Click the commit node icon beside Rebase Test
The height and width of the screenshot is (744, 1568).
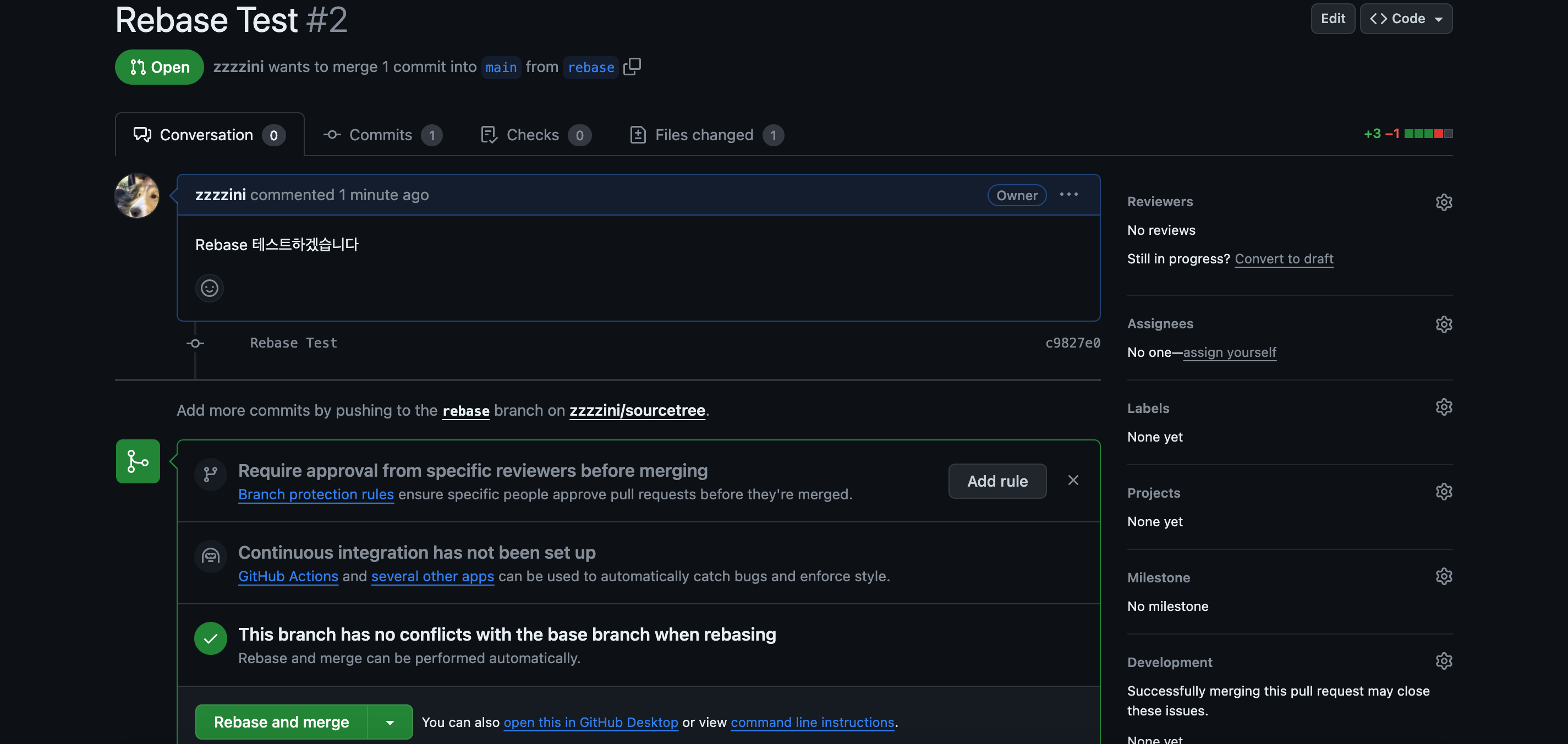(x=195, y=343)
